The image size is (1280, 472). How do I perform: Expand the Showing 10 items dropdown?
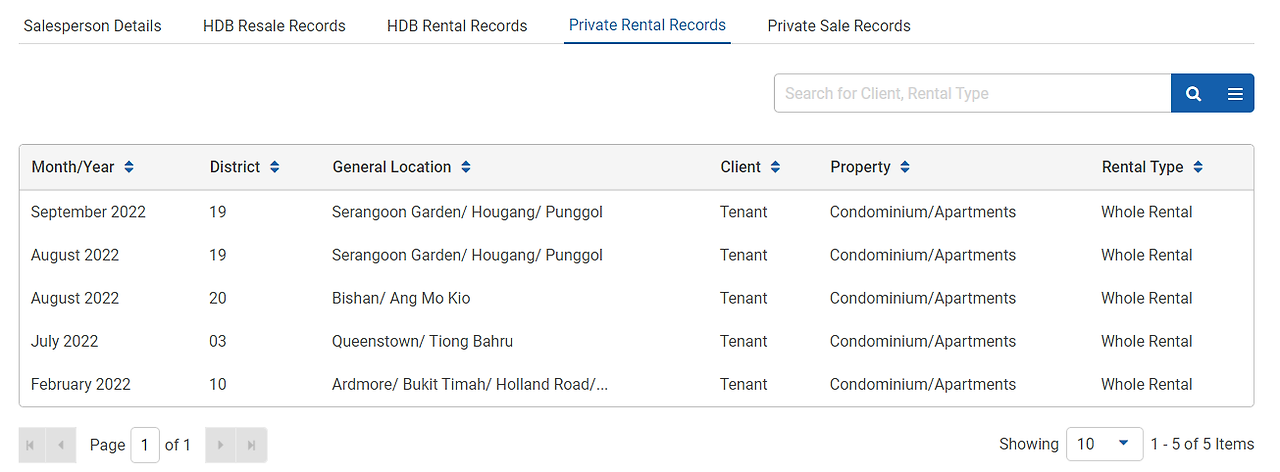(x=1104, y=444)
